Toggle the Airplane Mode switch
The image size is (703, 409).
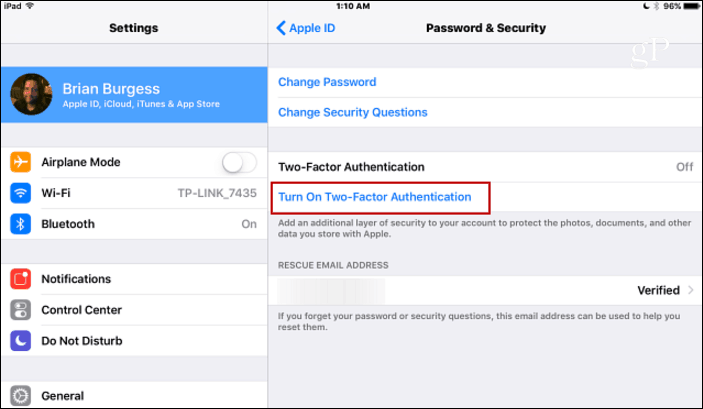pos(239,162)
